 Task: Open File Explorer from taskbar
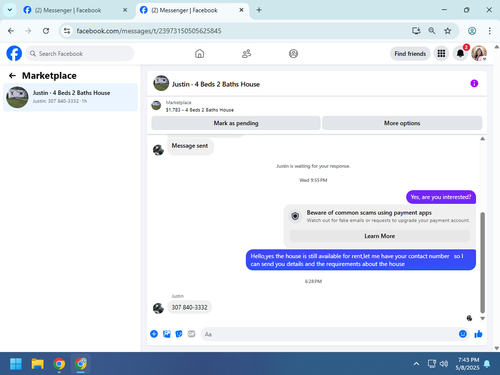click(x=37, y=364)
